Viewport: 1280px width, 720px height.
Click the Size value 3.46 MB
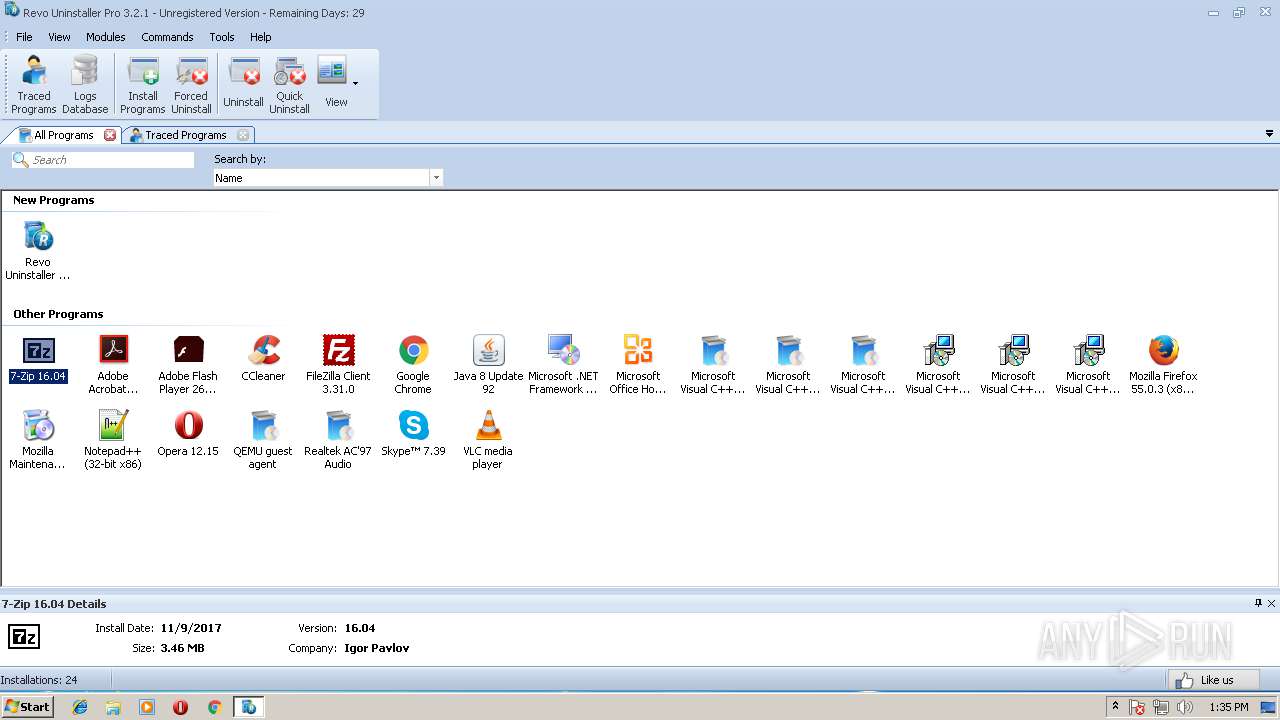(x=182, y=648)
